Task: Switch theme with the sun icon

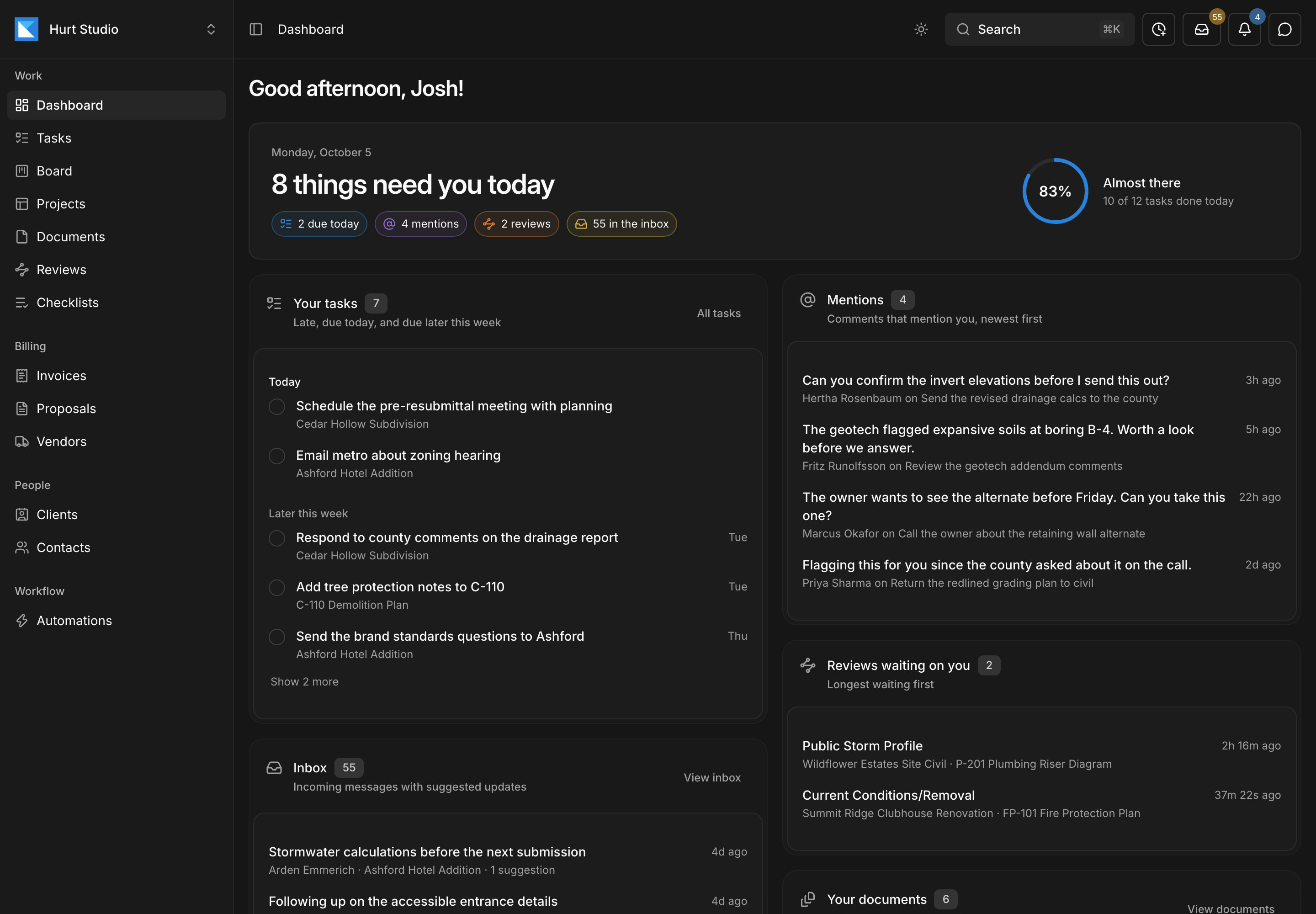Action: (x=921, y=29)
